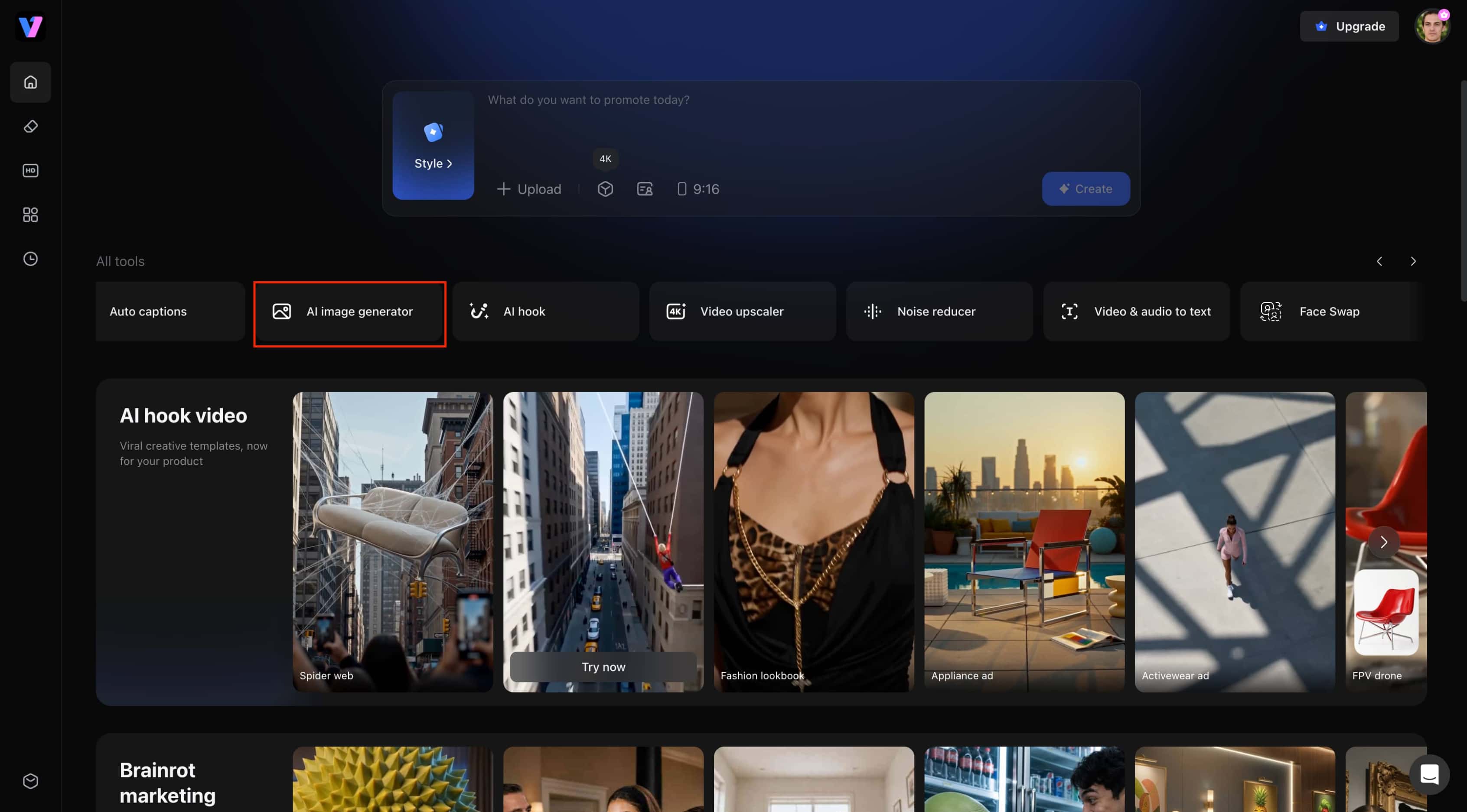This screenshot has height=812, width=1467.
Task: Open the history clock icon in the sidebar
Action: 30,259
